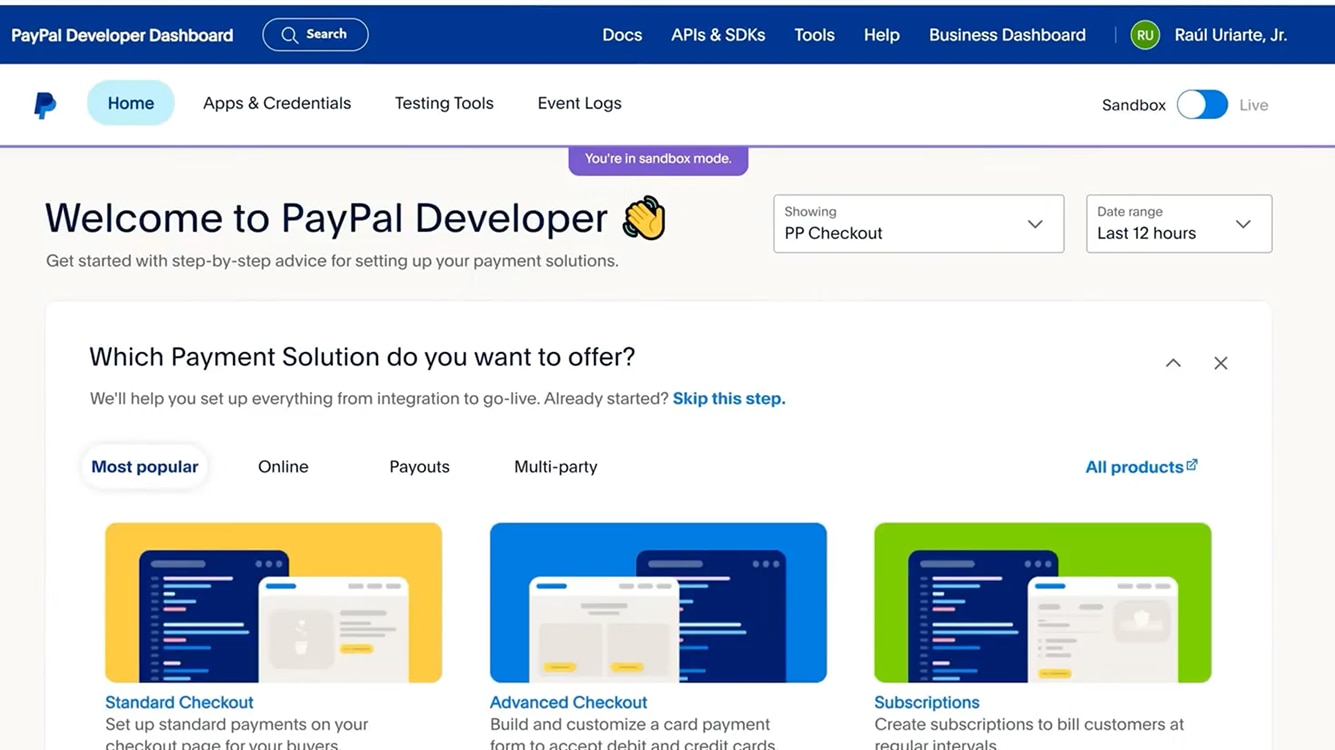The image size is (1335, 750).
Task: Click the Welcome to PayPal Developer heading
Action: (326, 218)
